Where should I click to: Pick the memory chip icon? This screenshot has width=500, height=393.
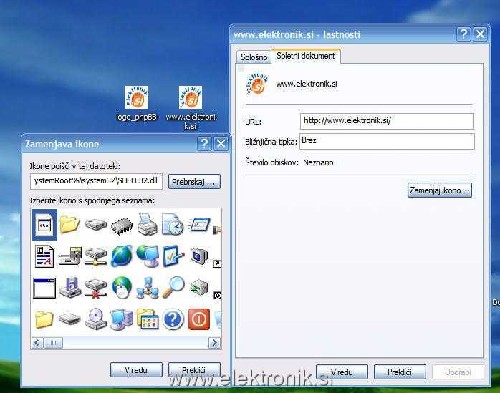[x=122, y=226]
